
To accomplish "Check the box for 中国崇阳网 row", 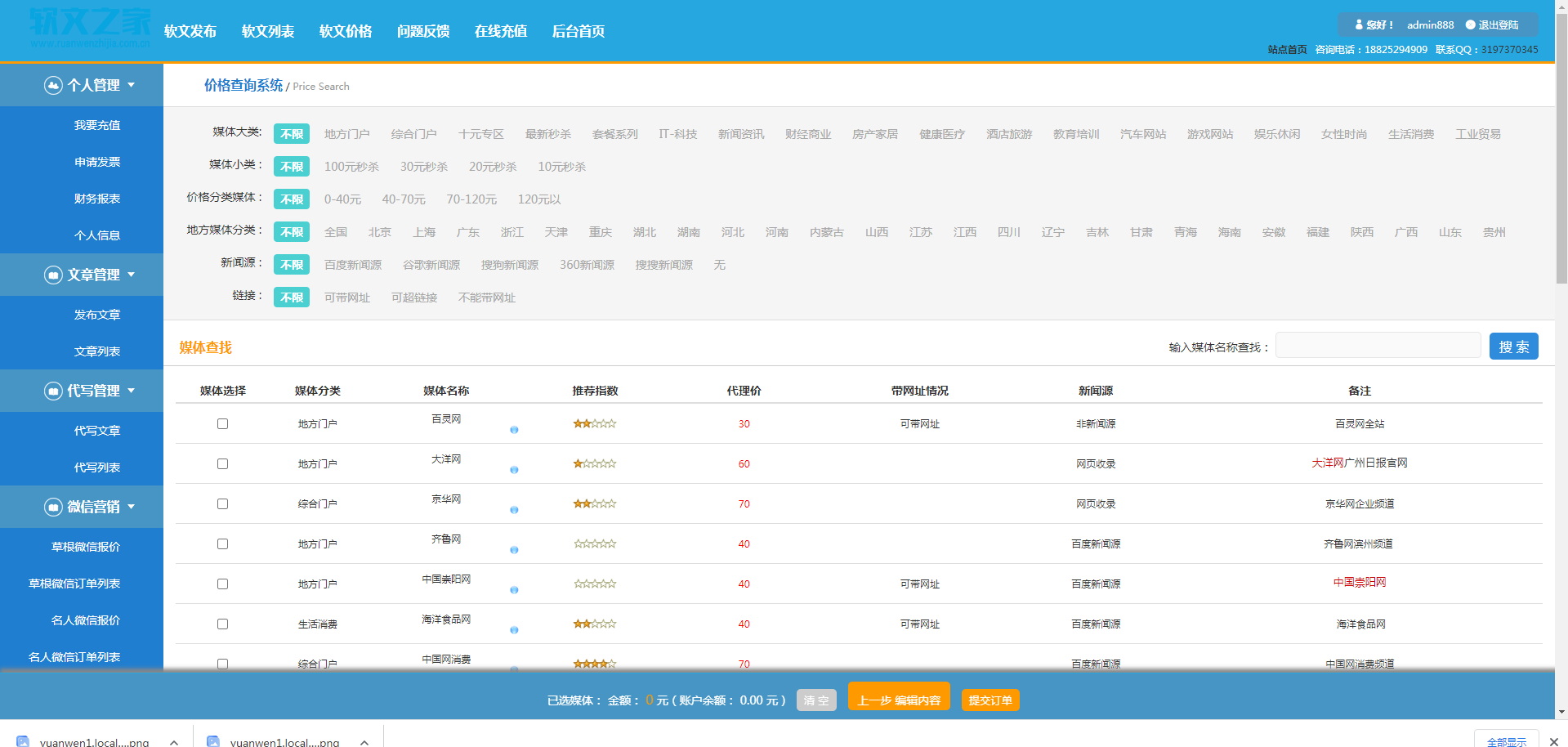I will click(222, 584).
